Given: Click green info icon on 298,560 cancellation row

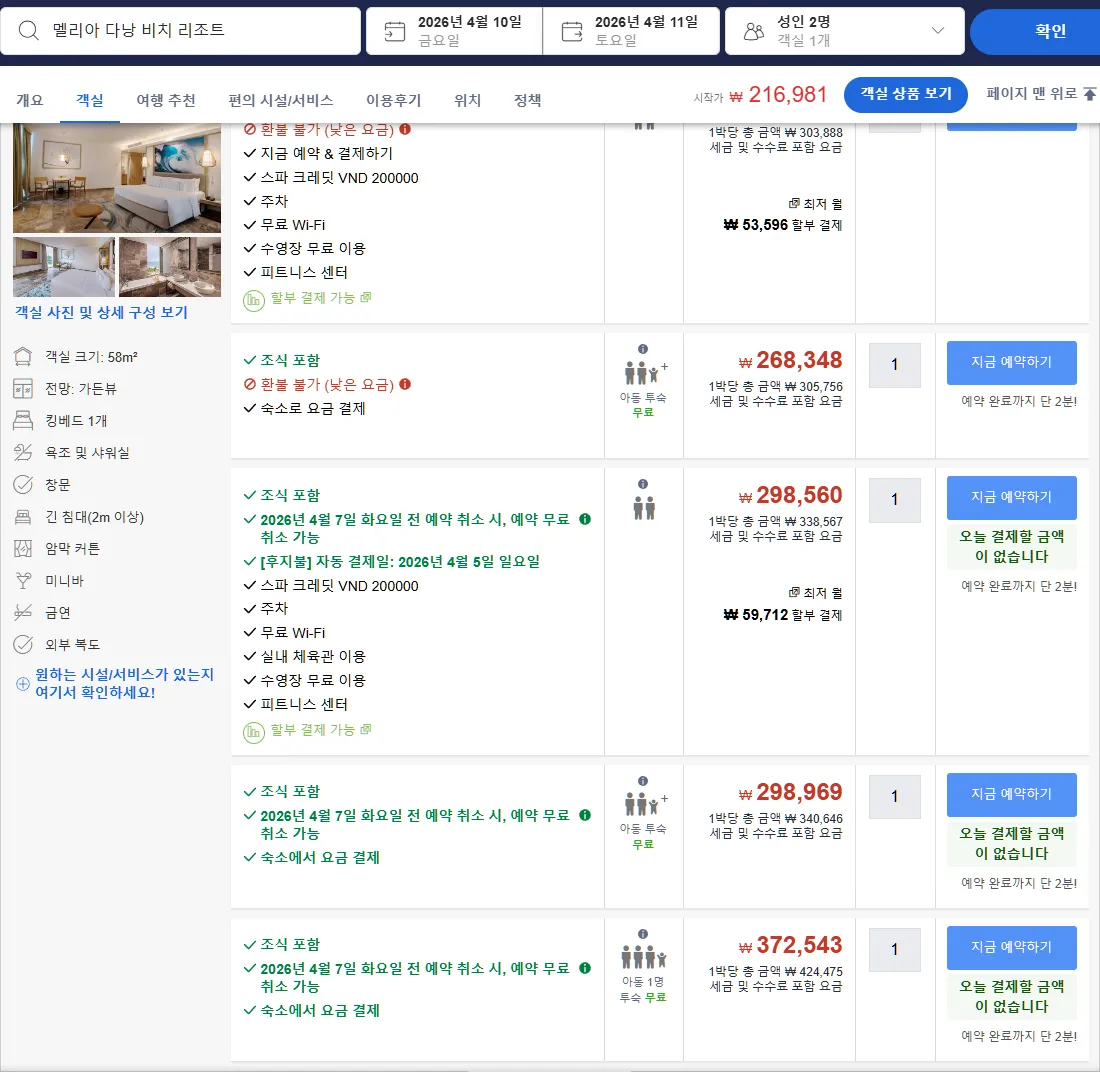Looking at the screenshot, I should pos(585,519).
